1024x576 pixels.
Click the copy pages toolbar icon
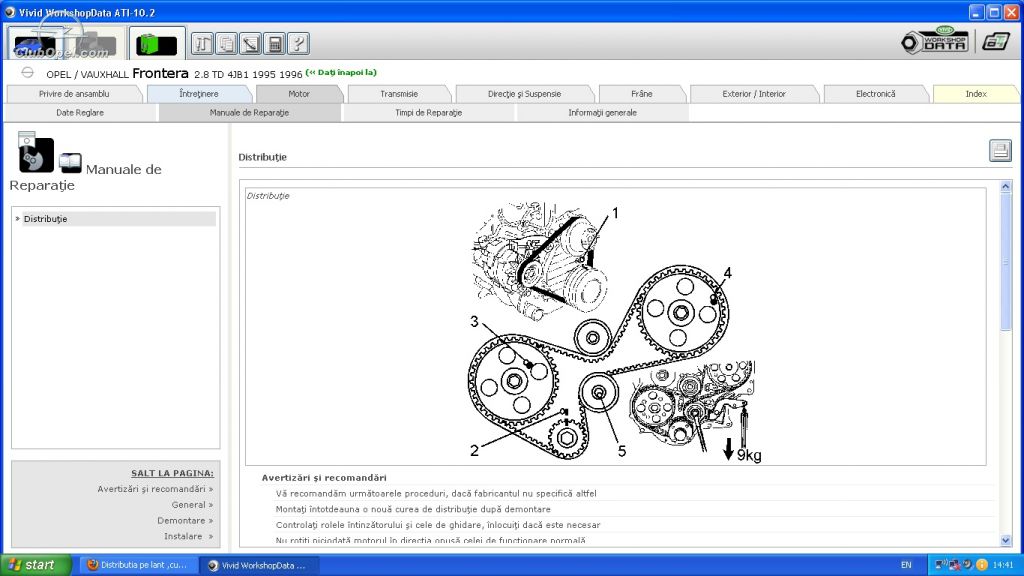coord(227,44)
